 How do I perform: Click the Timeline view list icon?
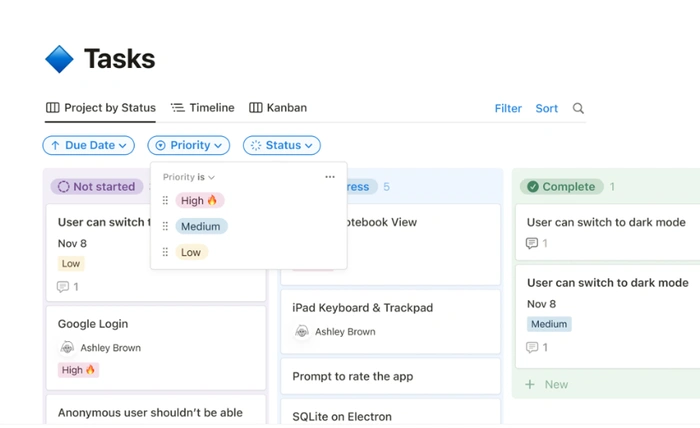tap(178, 108)
